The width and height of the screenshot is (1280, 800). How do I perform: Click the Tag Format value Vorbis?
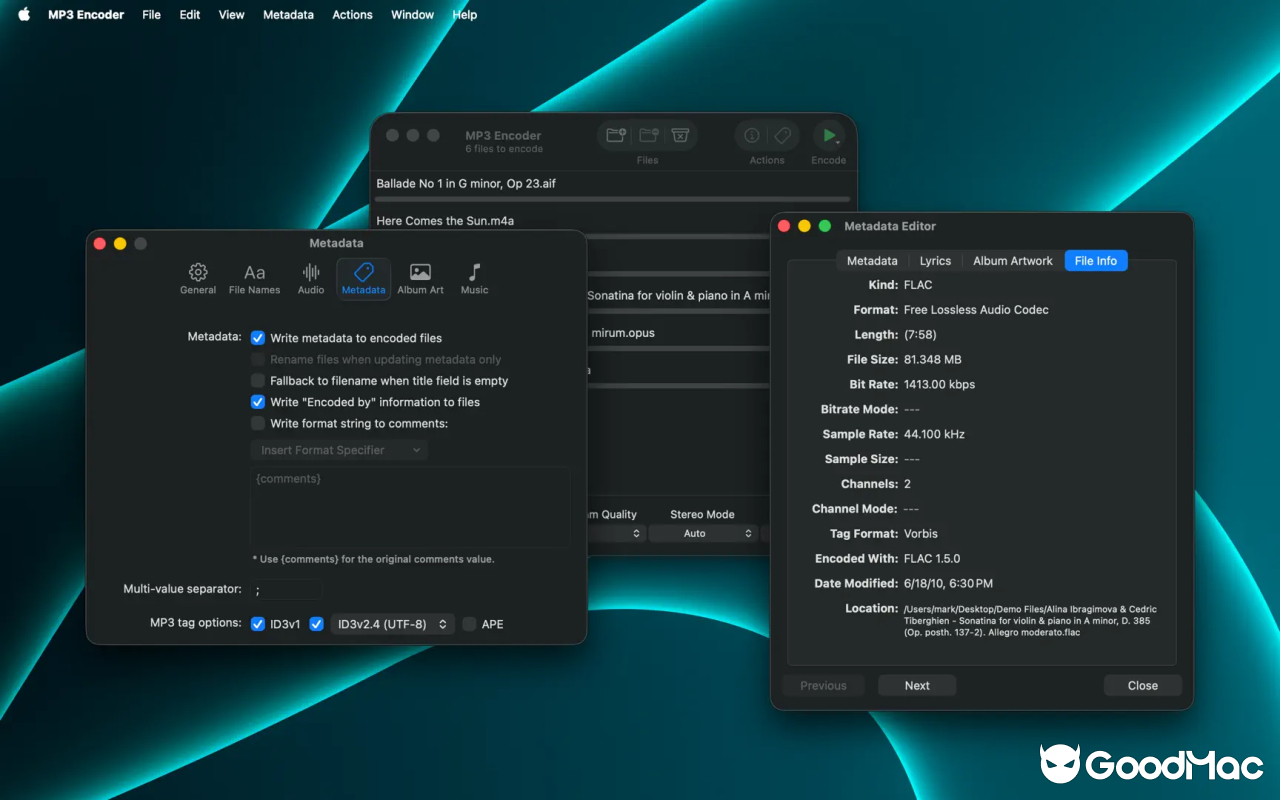click(x=920, y=534)
